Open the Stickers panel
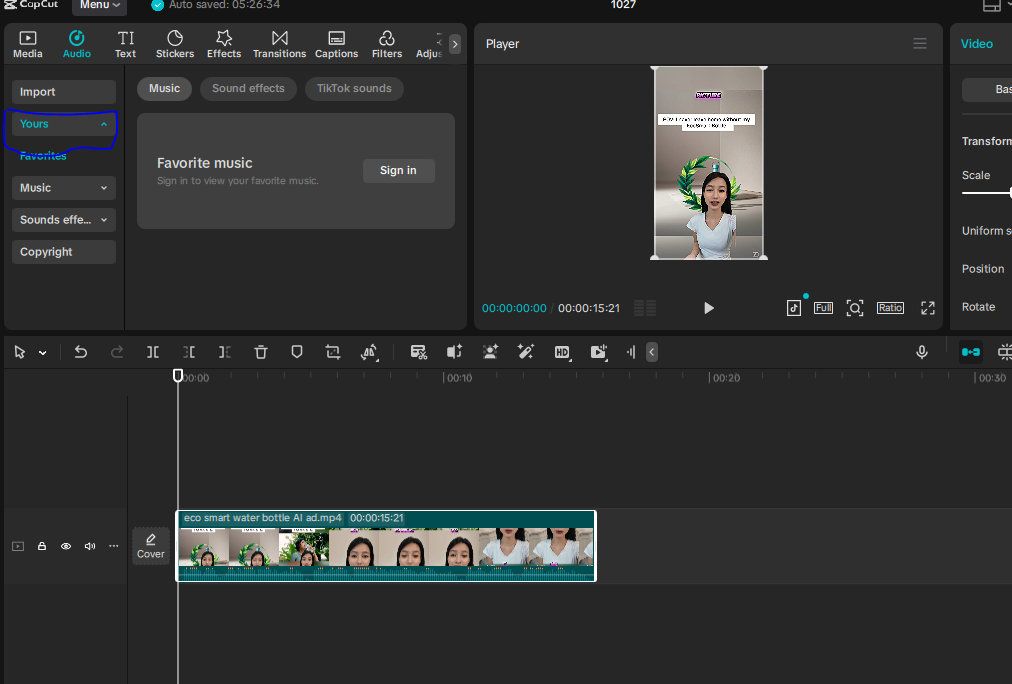The height and width of the screenshot is (684, 1012). coord(175,44)
